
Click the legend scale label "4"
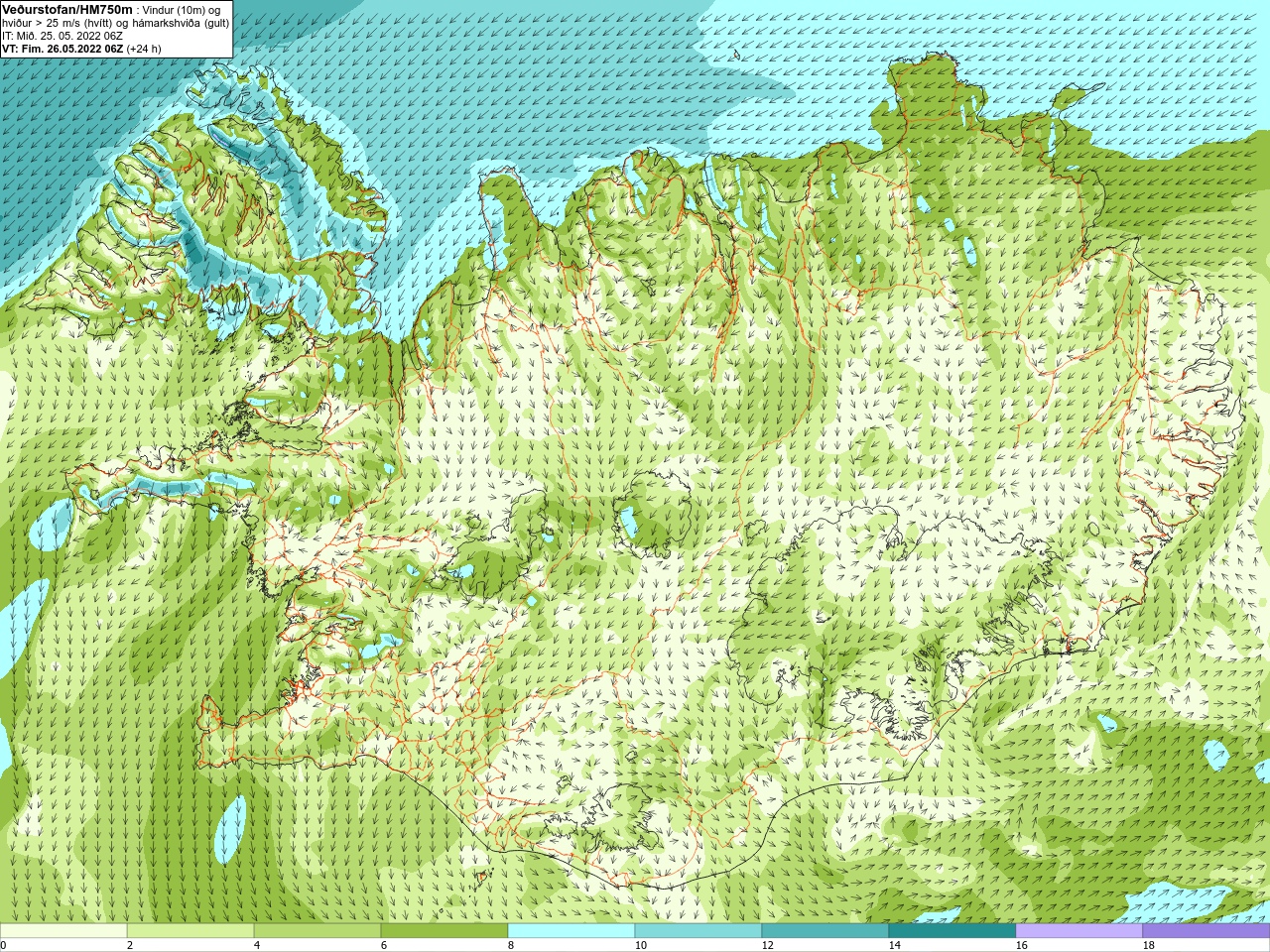coord(257,945)
